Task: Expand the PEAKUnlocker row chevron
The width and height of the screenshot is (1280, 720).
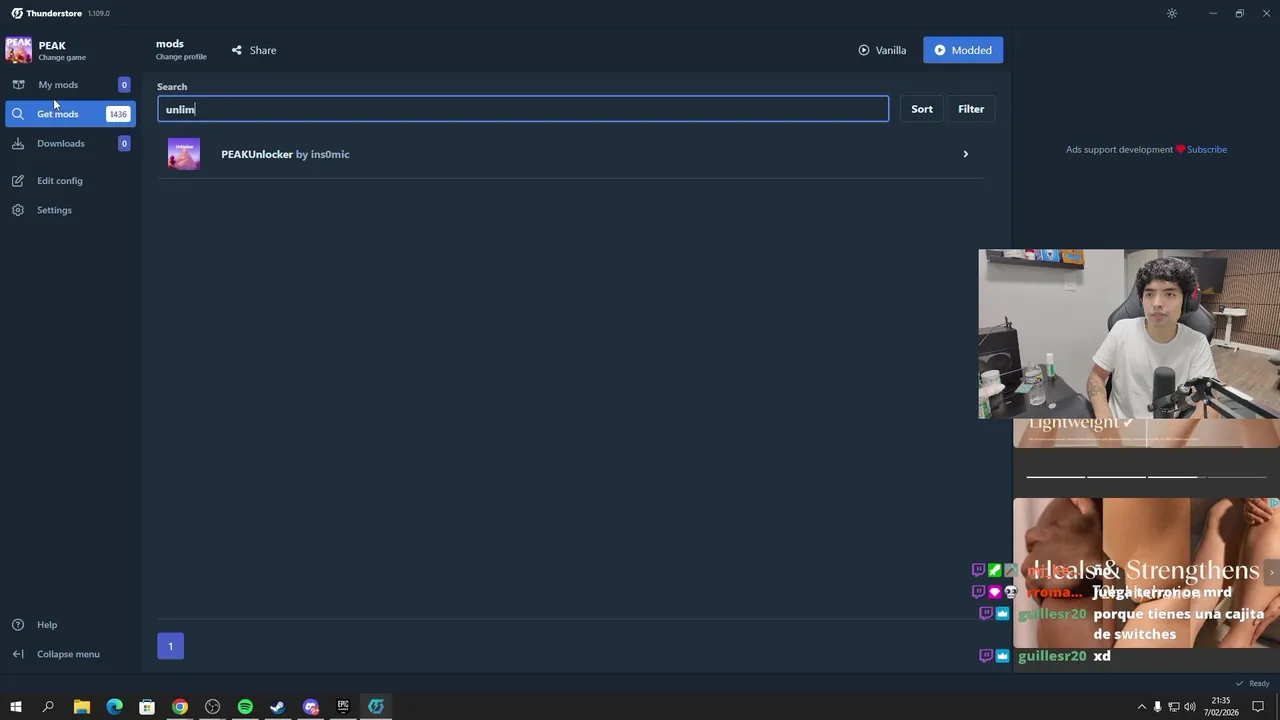Action: pos(965,154)
